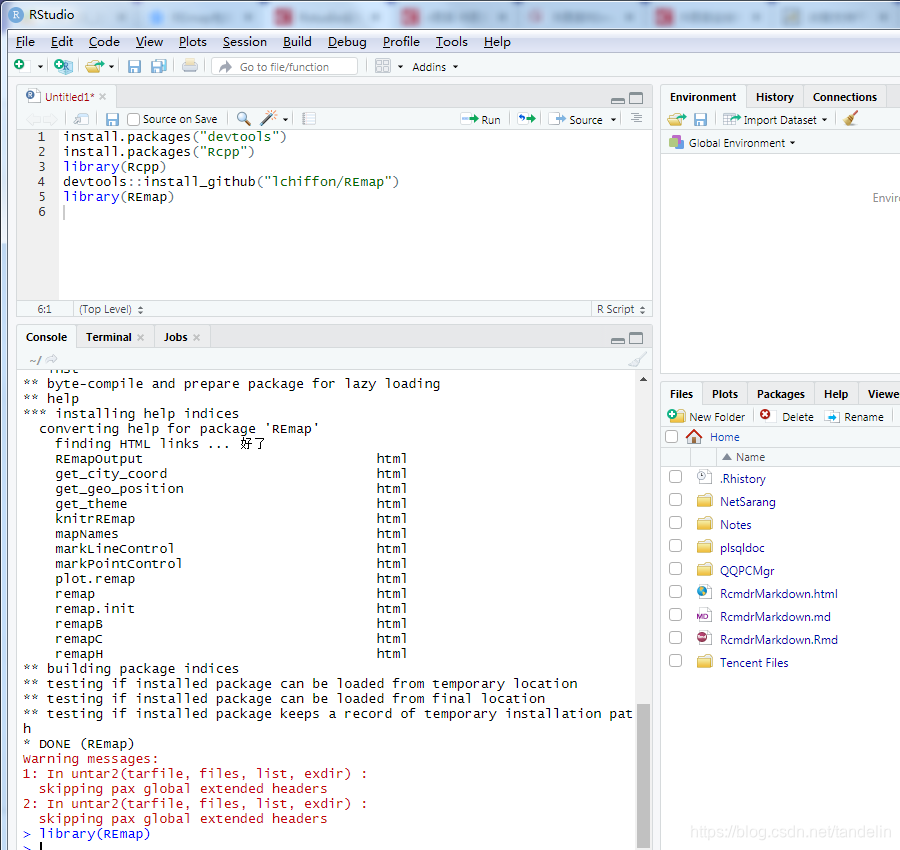Click the workspace panes grid icon
This screenshot has width=900, height=850.
pos(383,66)
